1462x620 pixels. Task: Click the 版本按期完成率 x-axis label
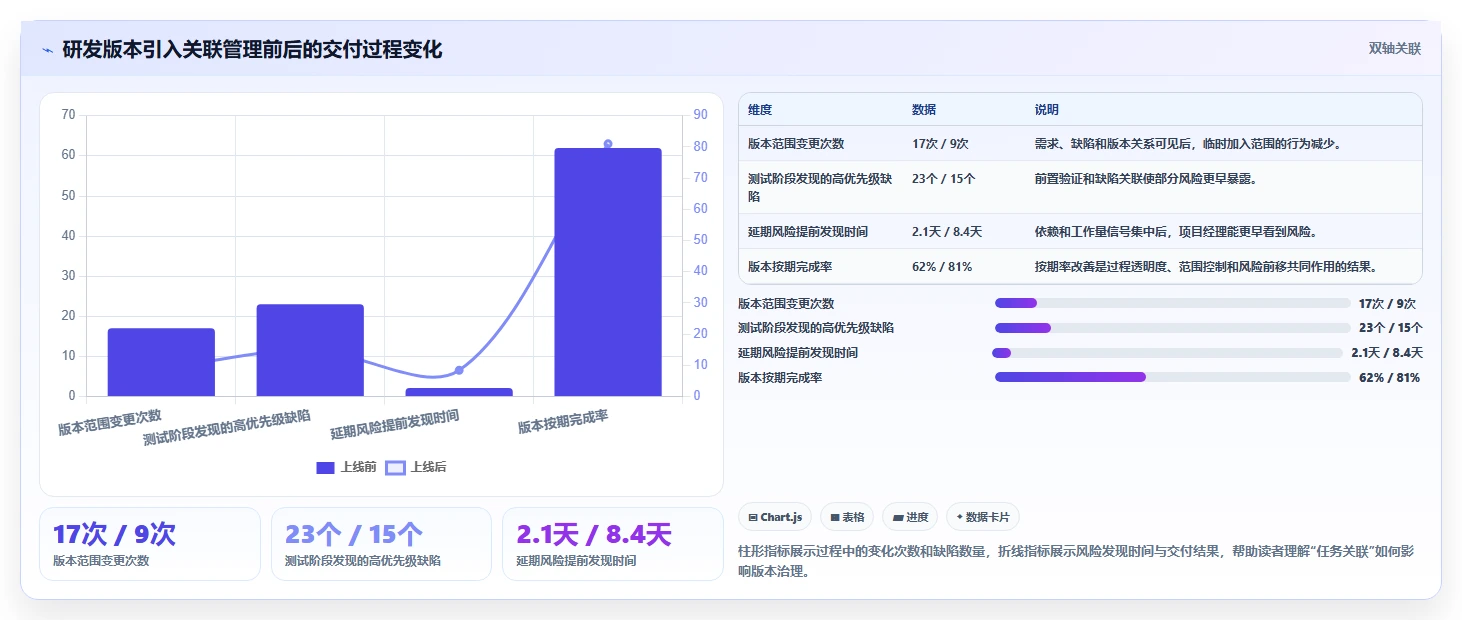pos(563,422)
